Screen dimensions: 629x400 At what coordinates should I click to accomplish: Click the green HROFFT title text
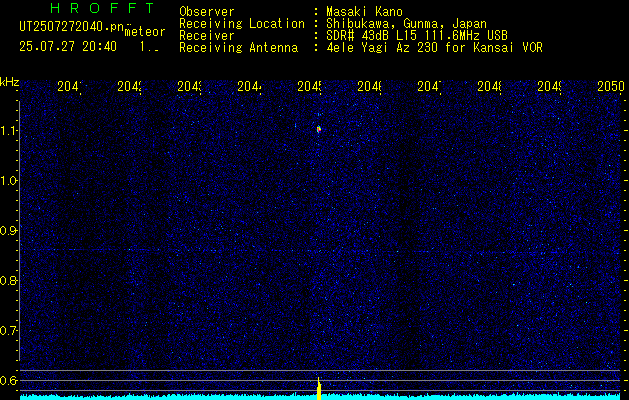102,8
